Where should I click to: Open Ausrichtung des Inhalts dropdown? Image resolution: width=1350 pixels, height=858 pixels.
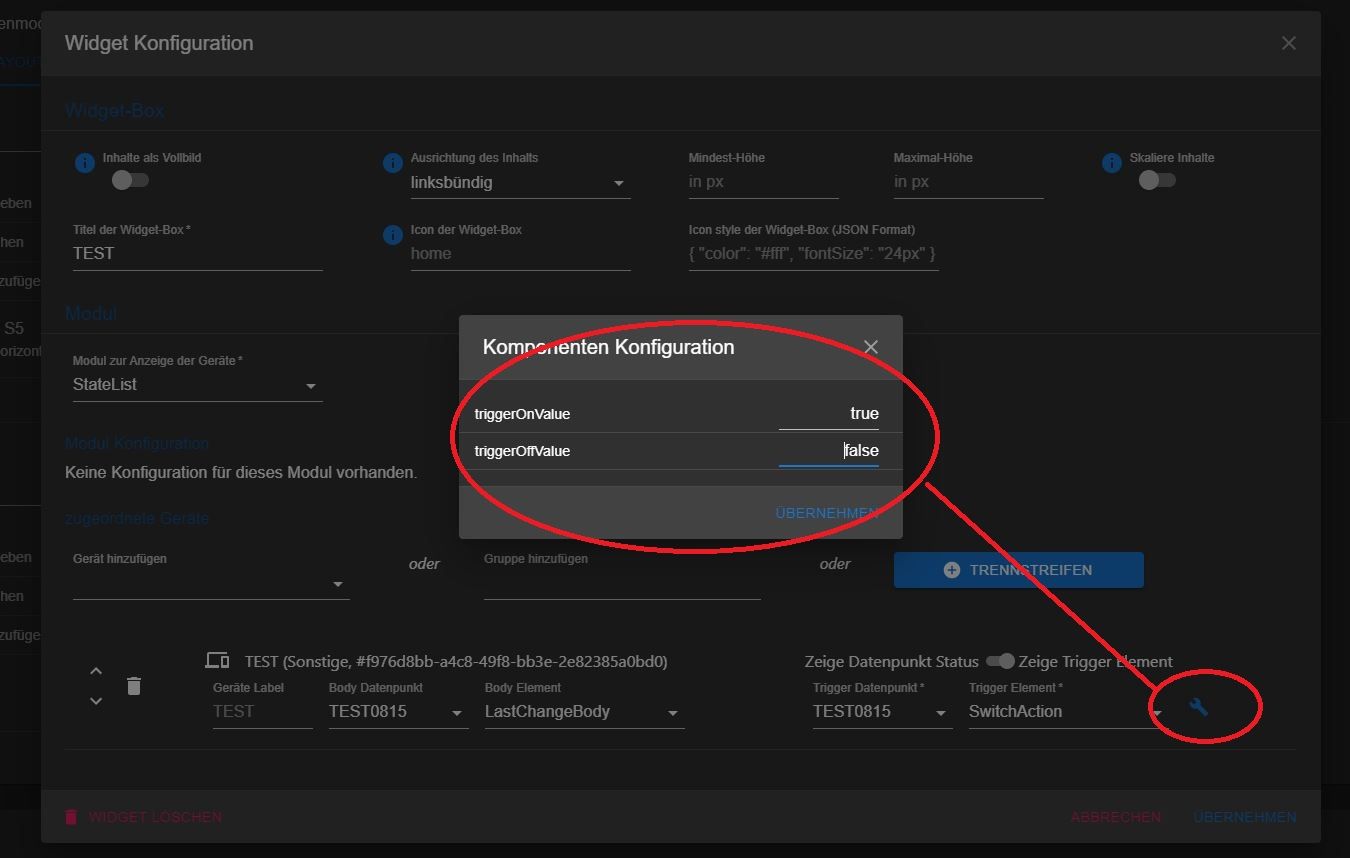pyautogui.click(x=520, y=183)
